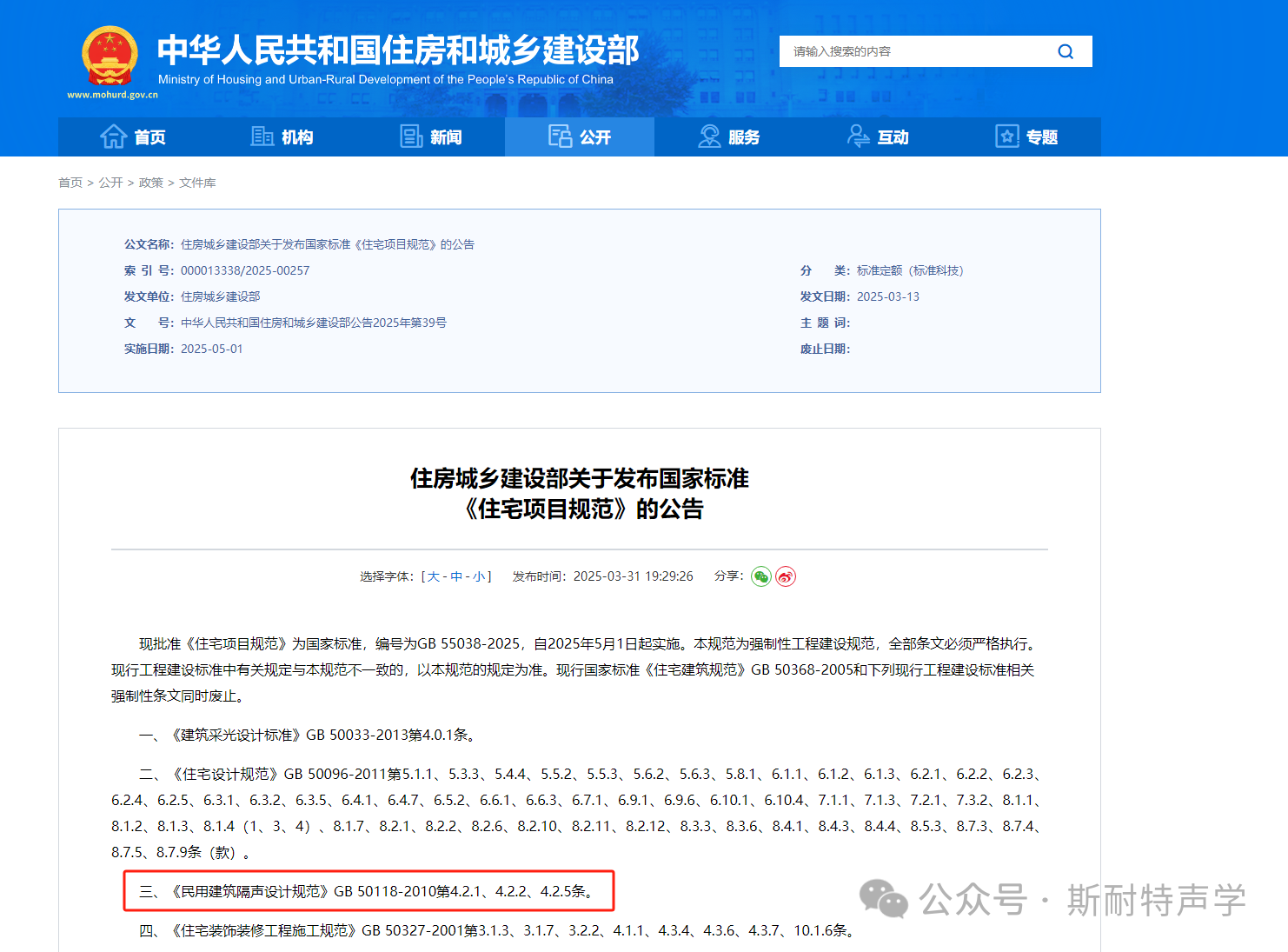Click the 首页 home icon in navigation

(113, 136)
